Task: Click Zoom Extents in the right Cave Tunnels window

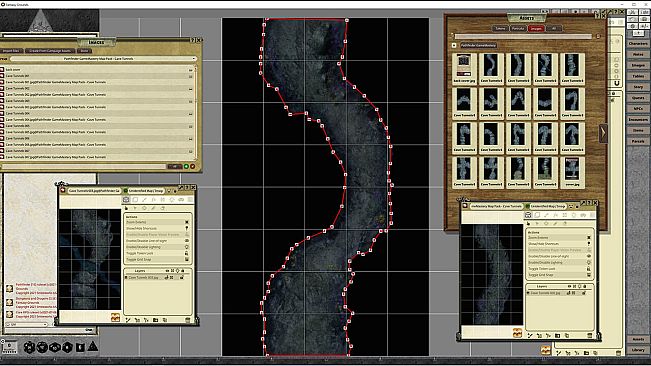Action: point(559,238)
